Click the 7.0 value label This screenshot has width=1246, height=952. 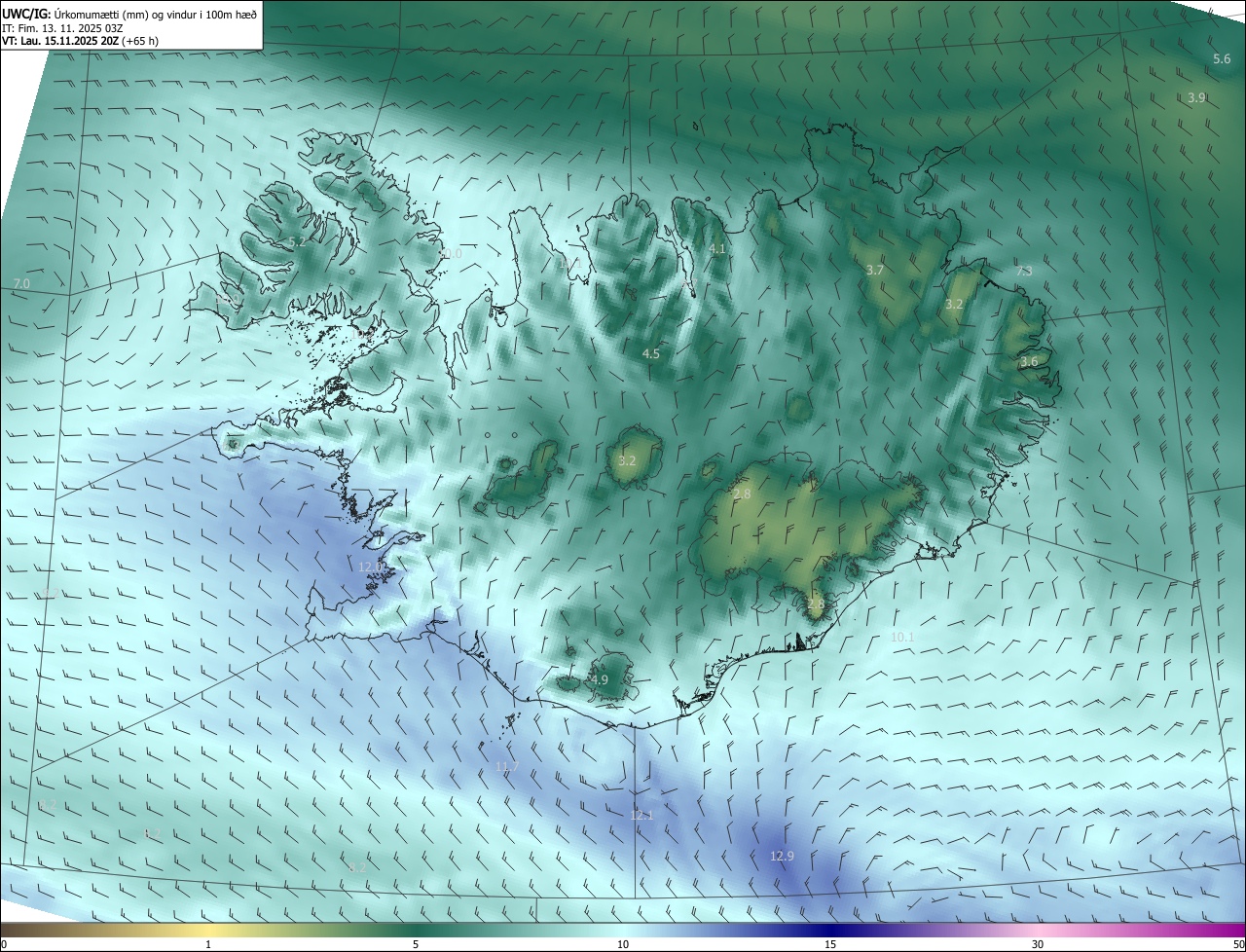pos(21,283)
